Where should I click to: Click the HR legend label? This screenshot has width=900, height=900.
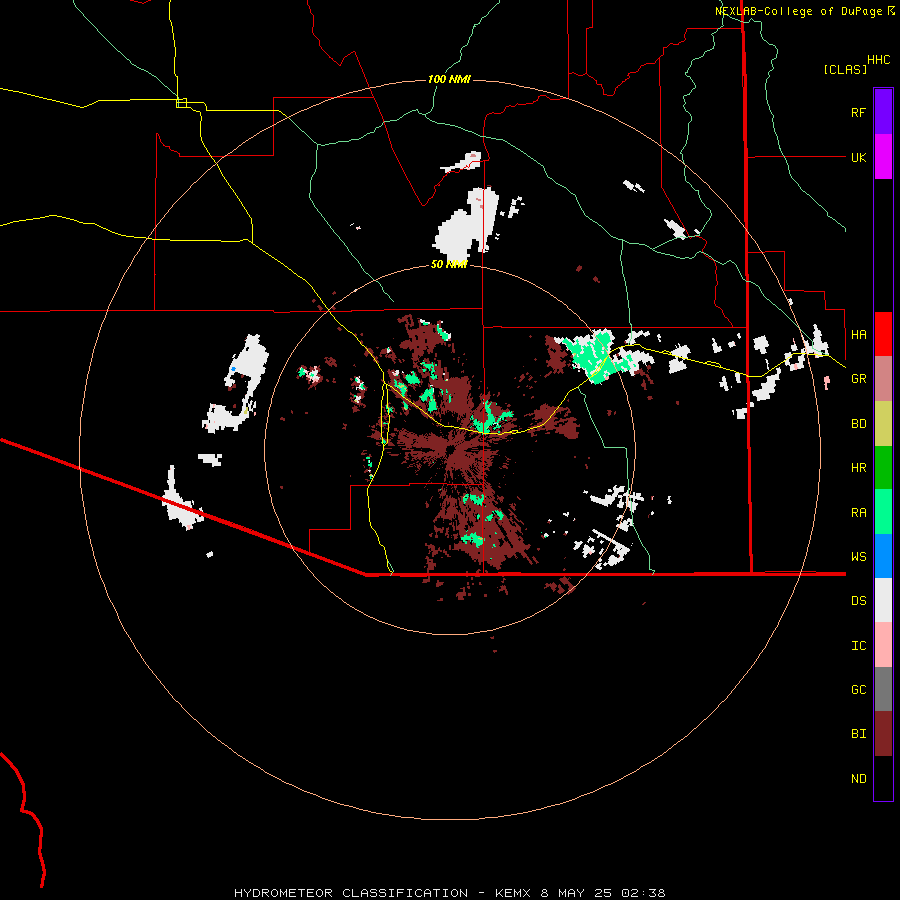tap(858, 468)
